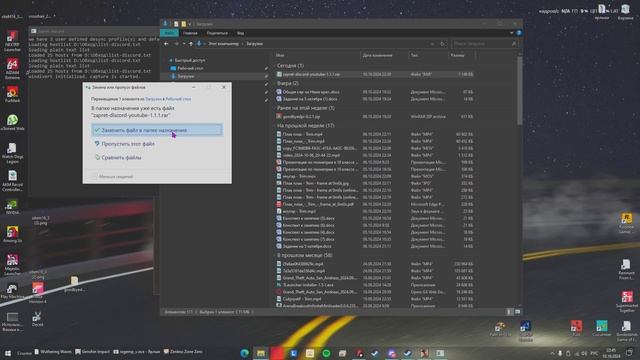Open the AIDA64 Extreme desktop icon
This screenshot has width=640, height=360.
tap(12, 69)
